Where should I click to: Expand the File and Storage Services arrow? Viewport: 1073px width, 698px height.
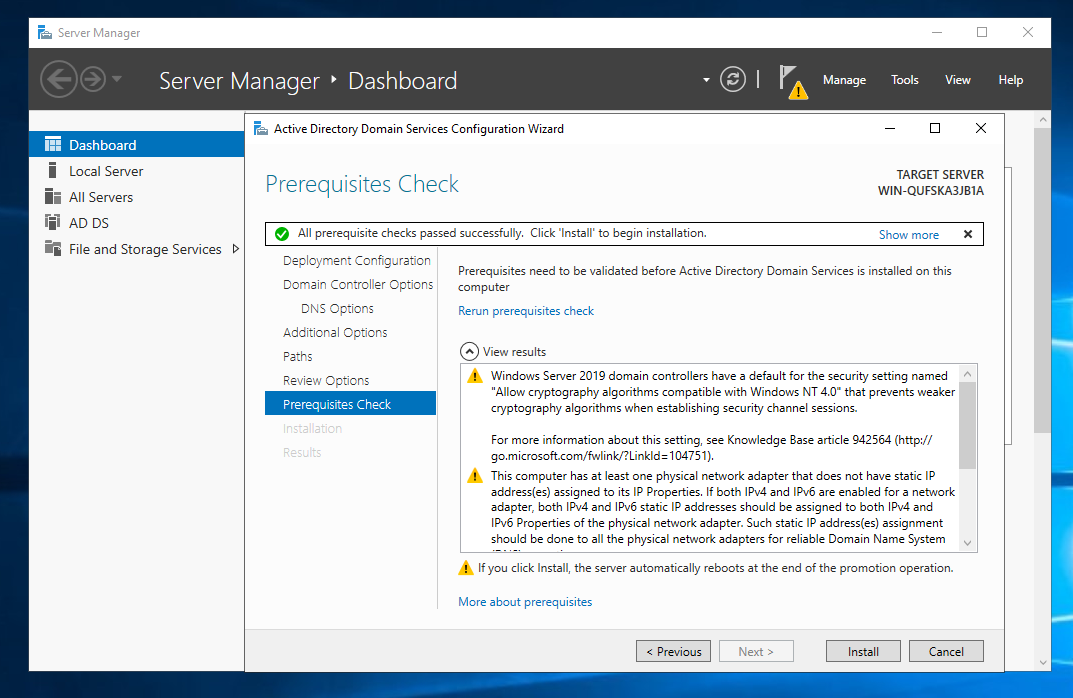coord(235,249)
